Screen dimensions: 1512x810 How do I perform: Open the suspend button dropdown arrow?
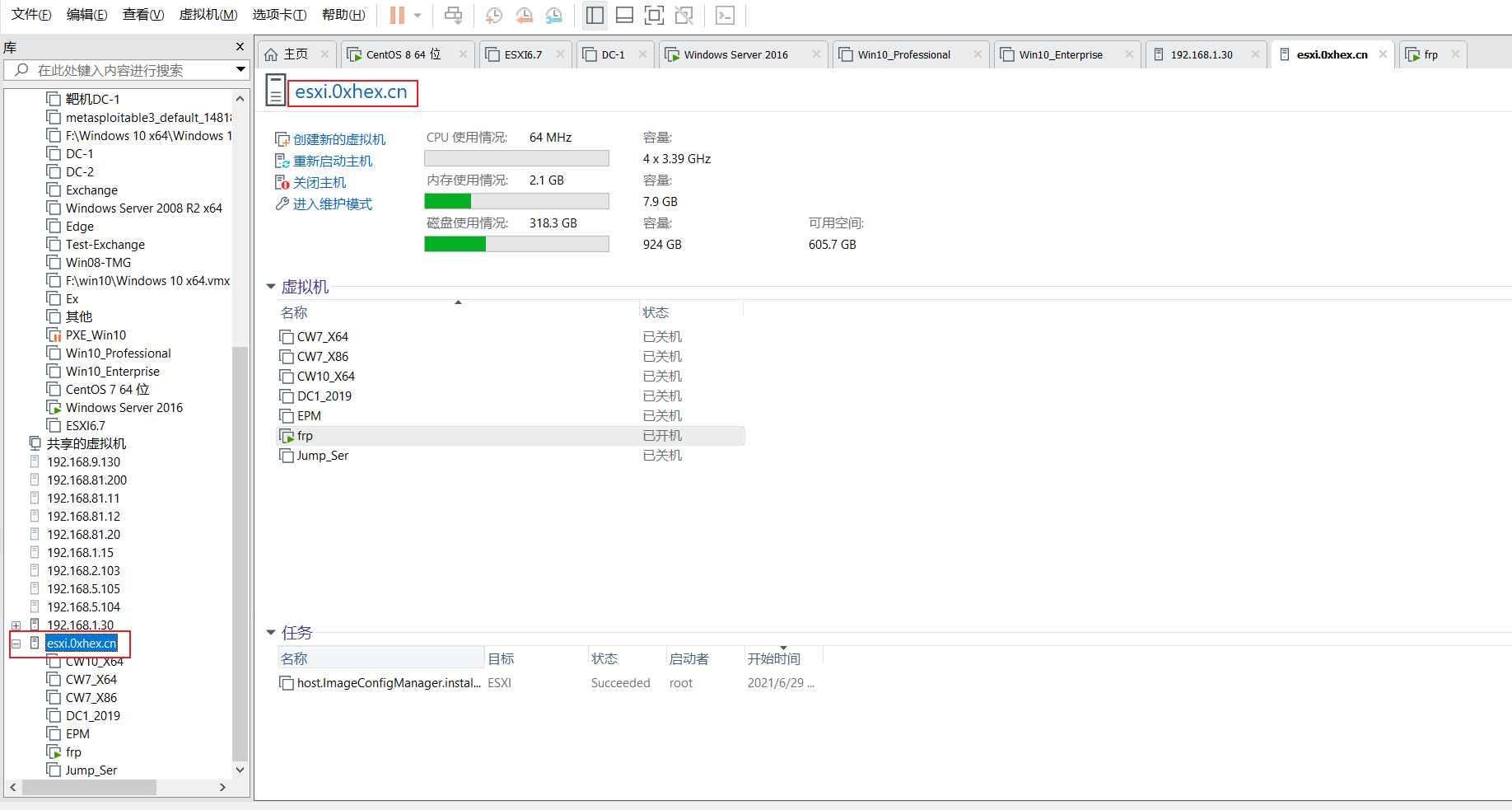point(418,15)
